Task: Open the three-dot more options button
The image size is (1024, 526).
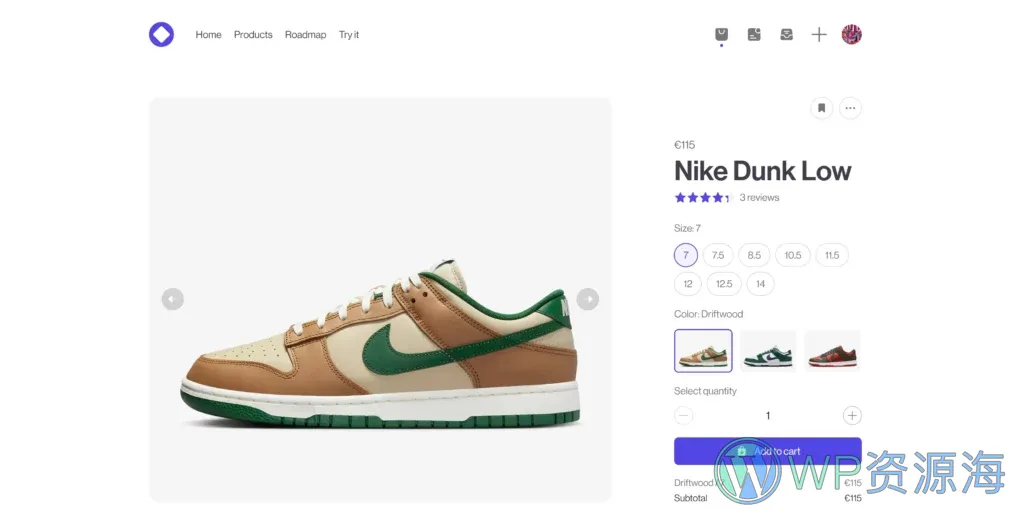Action: click(x=850, y=108)
